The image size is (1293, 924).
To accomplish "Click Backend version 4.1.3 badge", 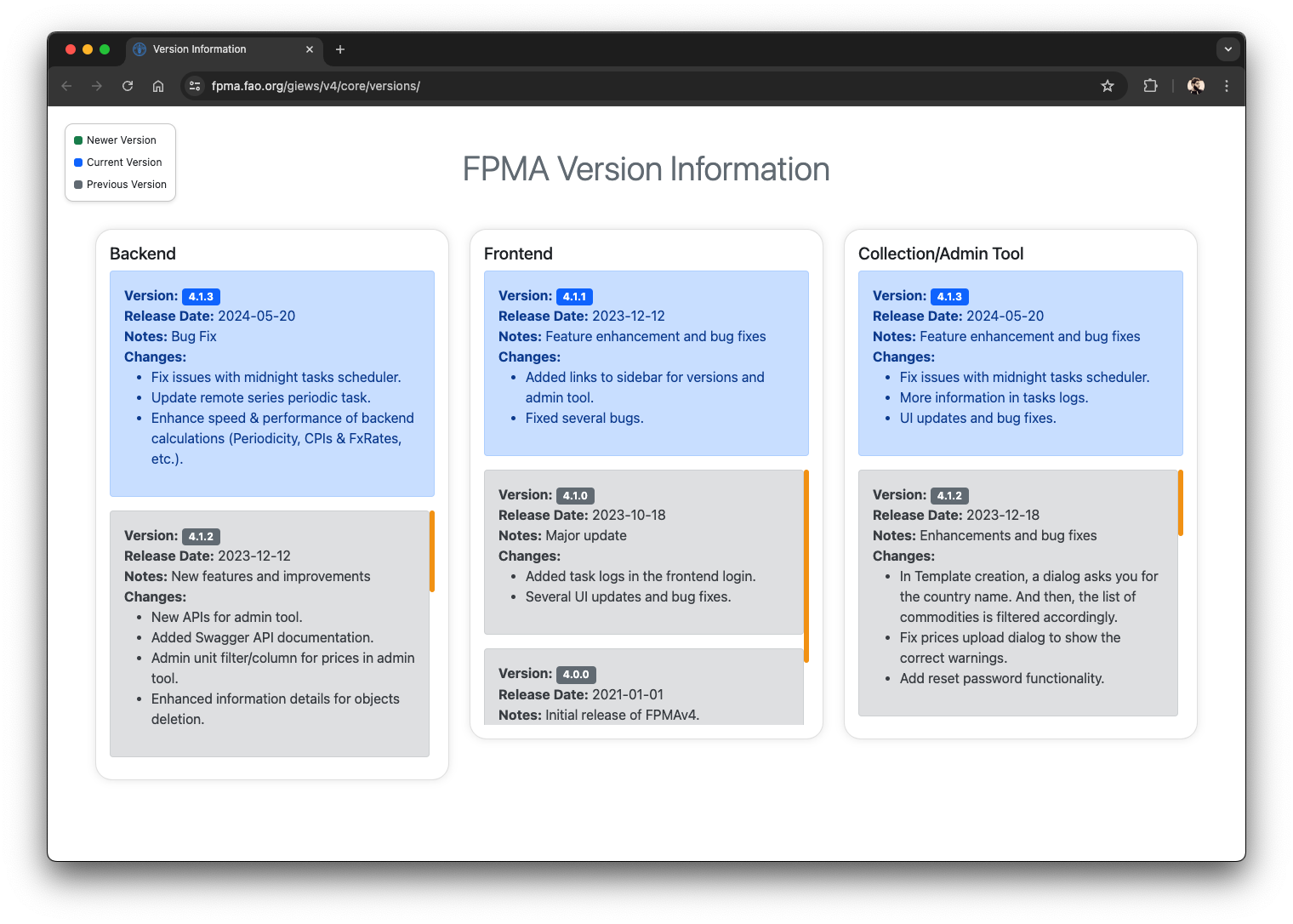I will click(201, 297).
